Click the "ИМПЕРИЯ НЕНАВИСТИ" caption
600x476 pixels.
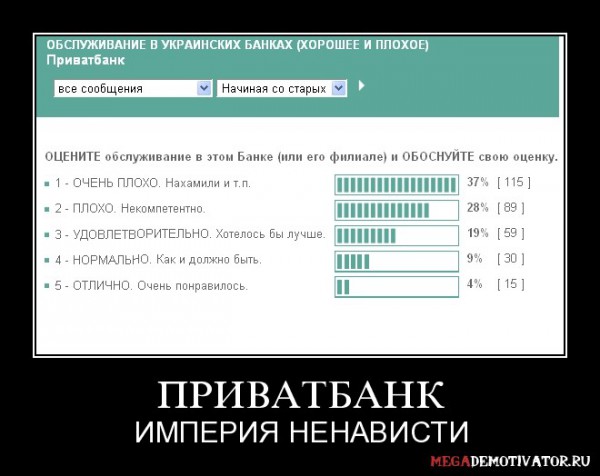(x=302, y=432)
